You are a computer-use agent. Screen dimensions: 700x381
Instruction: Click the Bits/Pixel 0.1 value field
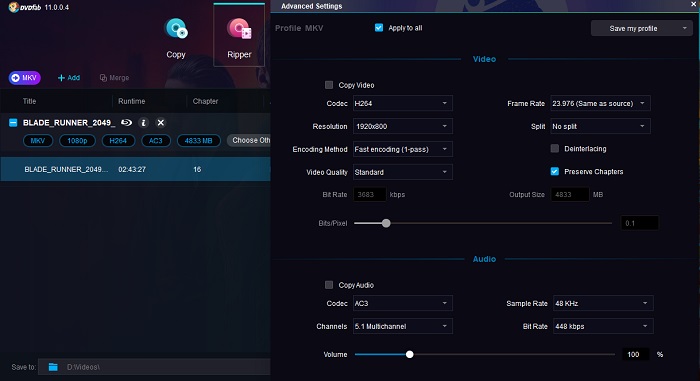[x=639, y=223]
